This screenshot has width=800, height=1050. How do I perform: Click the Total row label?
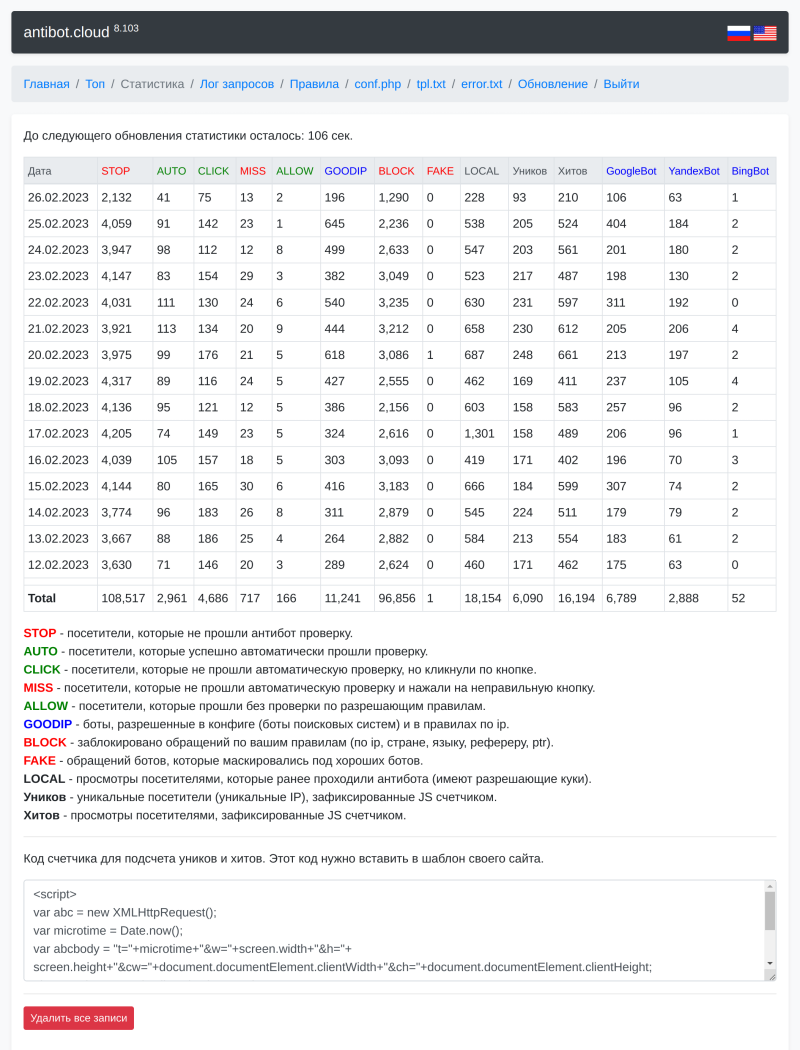tap(42, 598)
